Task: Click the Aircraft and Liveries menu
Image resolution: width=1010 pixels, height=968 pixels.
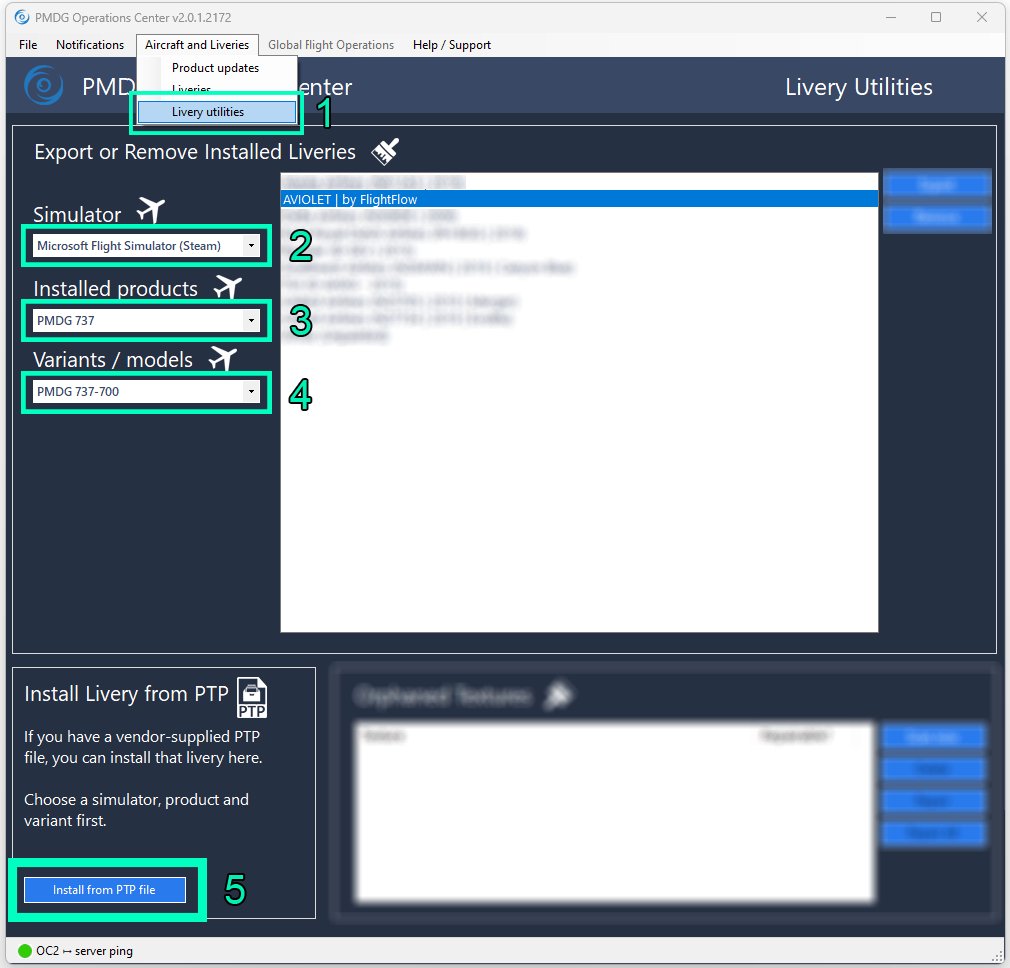Action: pyautogui.click(x=197, y=45)
